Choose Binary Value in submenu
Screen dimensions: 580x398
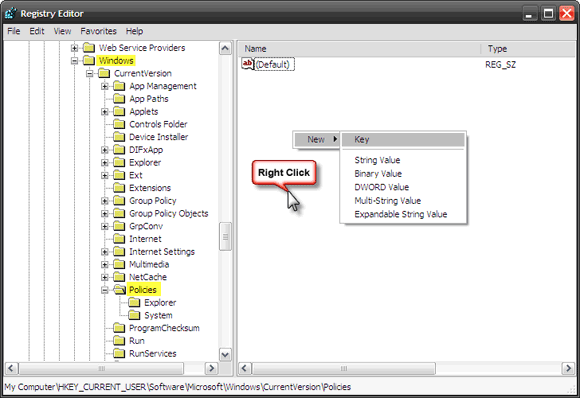coord(378,174)
